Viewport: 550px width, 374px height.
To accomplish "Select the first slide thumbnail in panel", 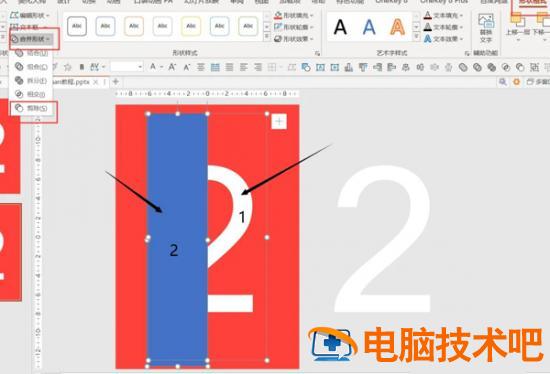I will (10, 146).
